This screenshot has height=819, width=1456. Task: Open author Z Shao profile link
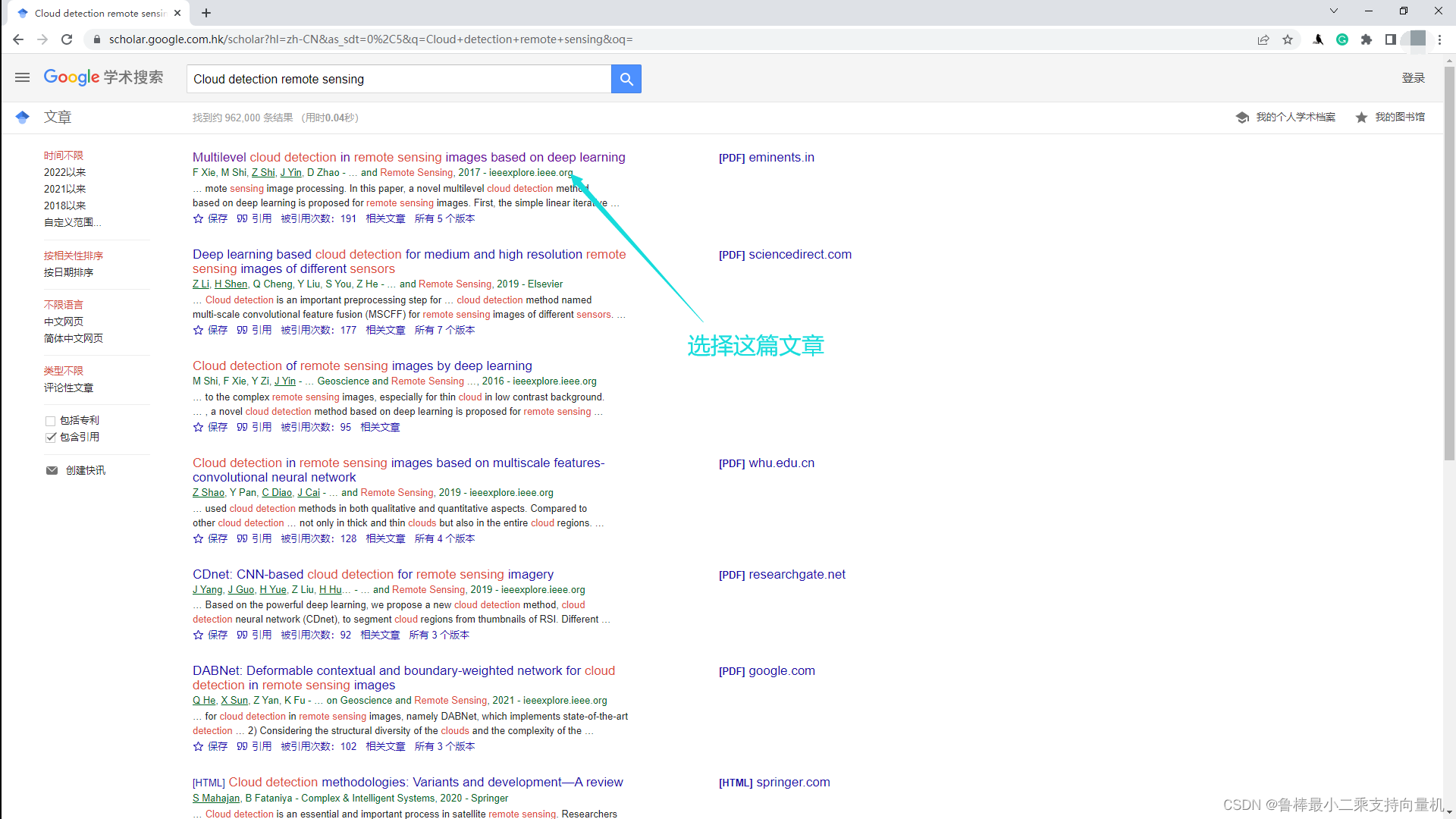tap(209, 492)
